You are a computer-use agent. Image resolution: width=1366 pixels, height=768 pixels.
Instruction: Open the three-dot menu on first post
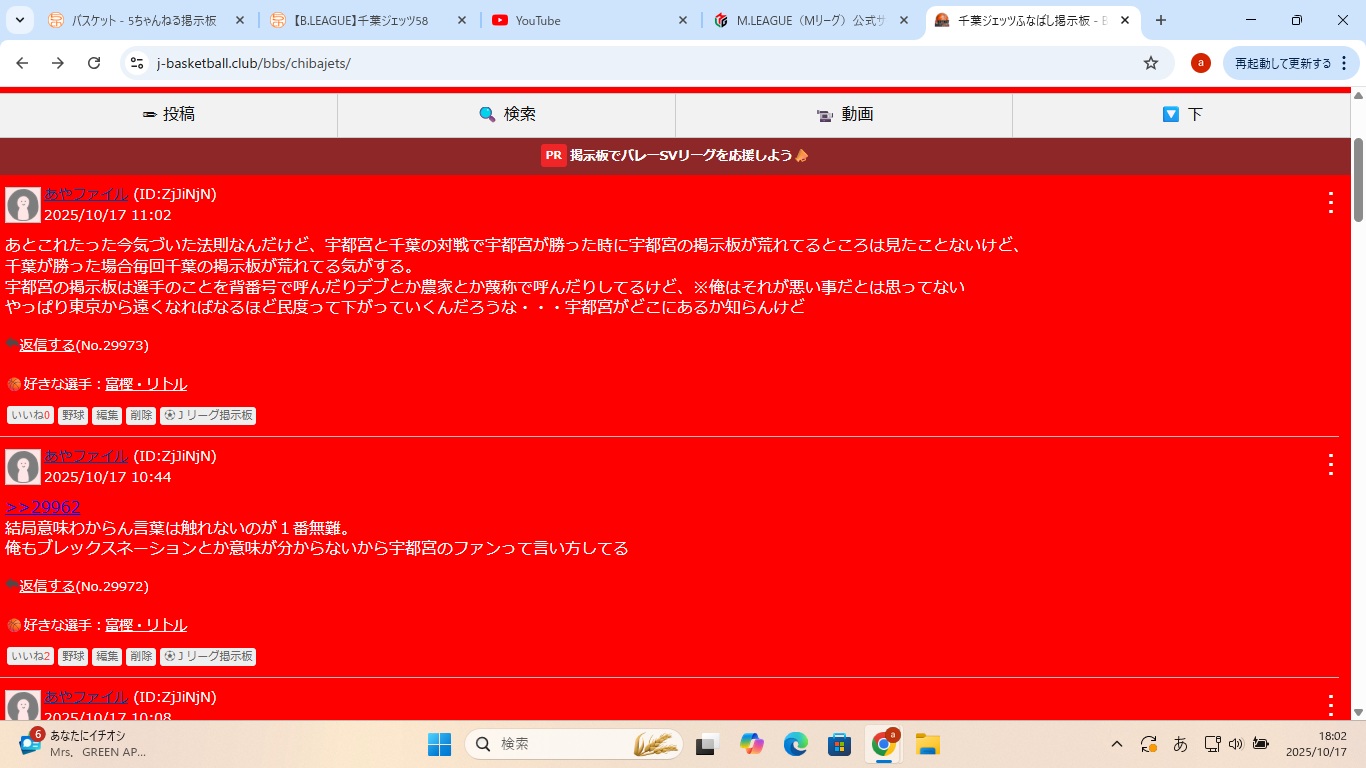pyautogui.click(x=1330, y=203)
